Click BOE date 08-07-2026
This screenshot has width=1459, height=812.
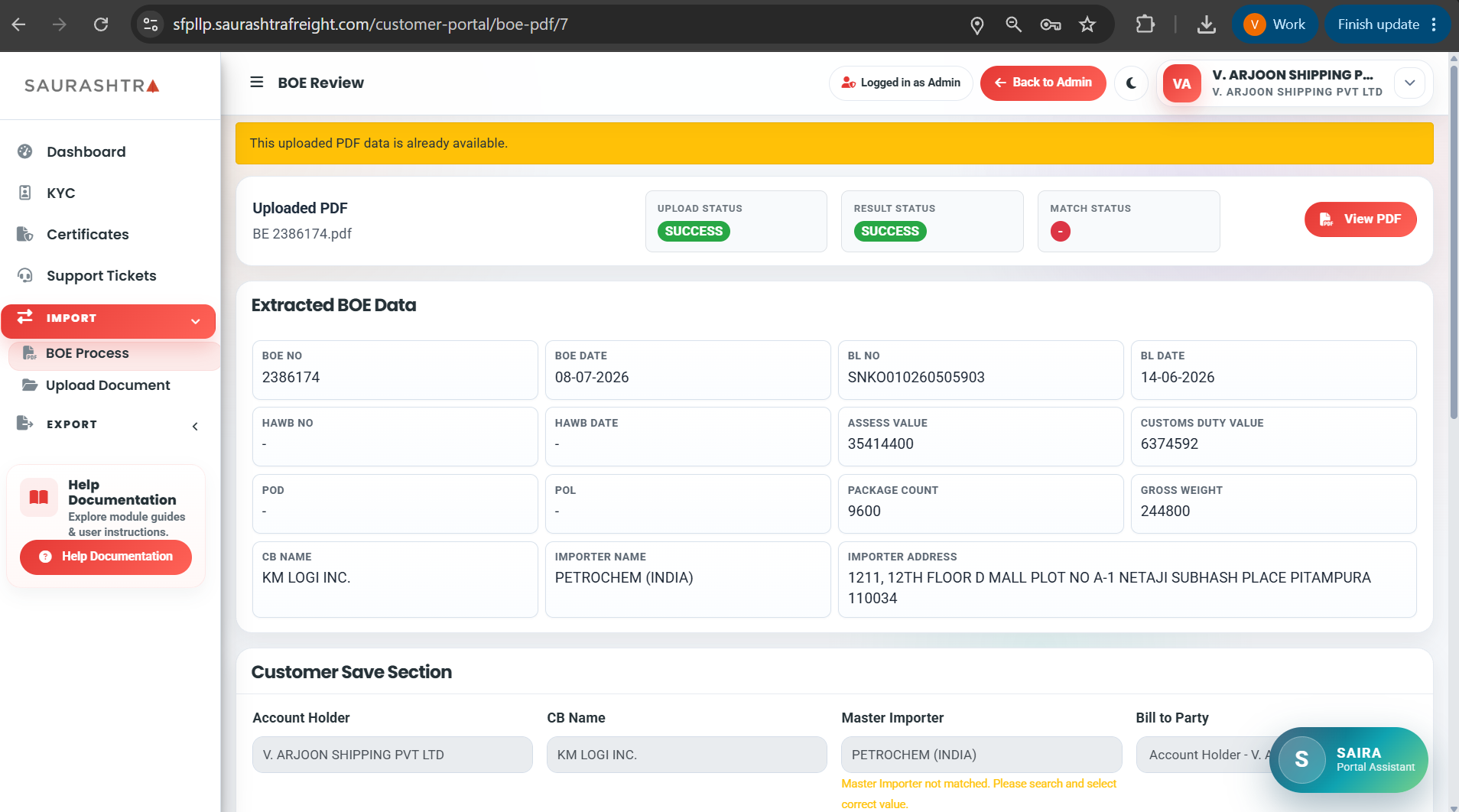click(592, 377)
